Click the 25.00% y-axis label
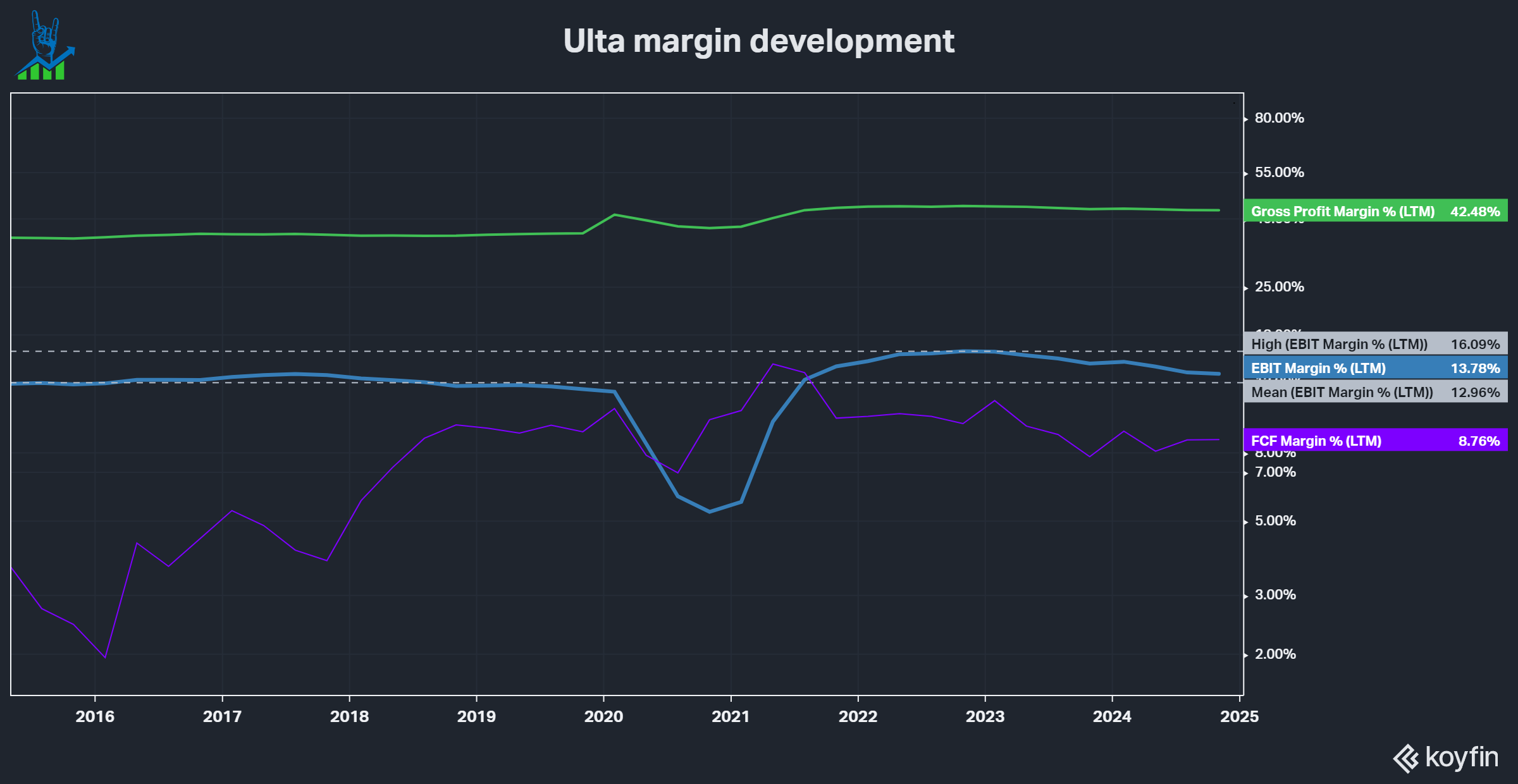Image resolution: width=1518 pixels, height=784 pixels. (x=1280, y=287)
